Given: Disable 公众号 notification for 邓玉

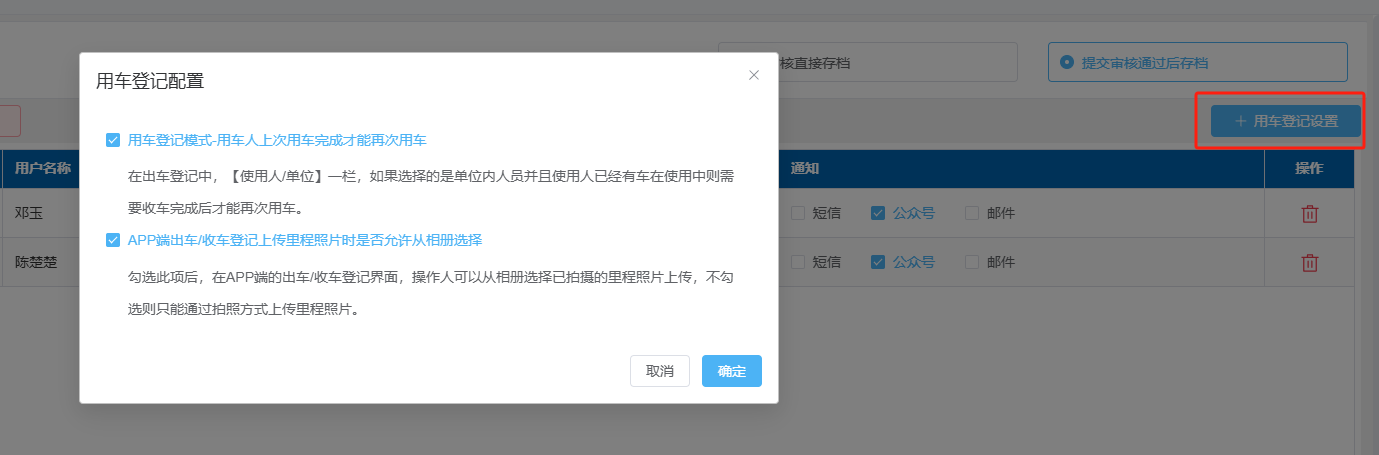Looking at the screenshot, I should coord(877,213).
